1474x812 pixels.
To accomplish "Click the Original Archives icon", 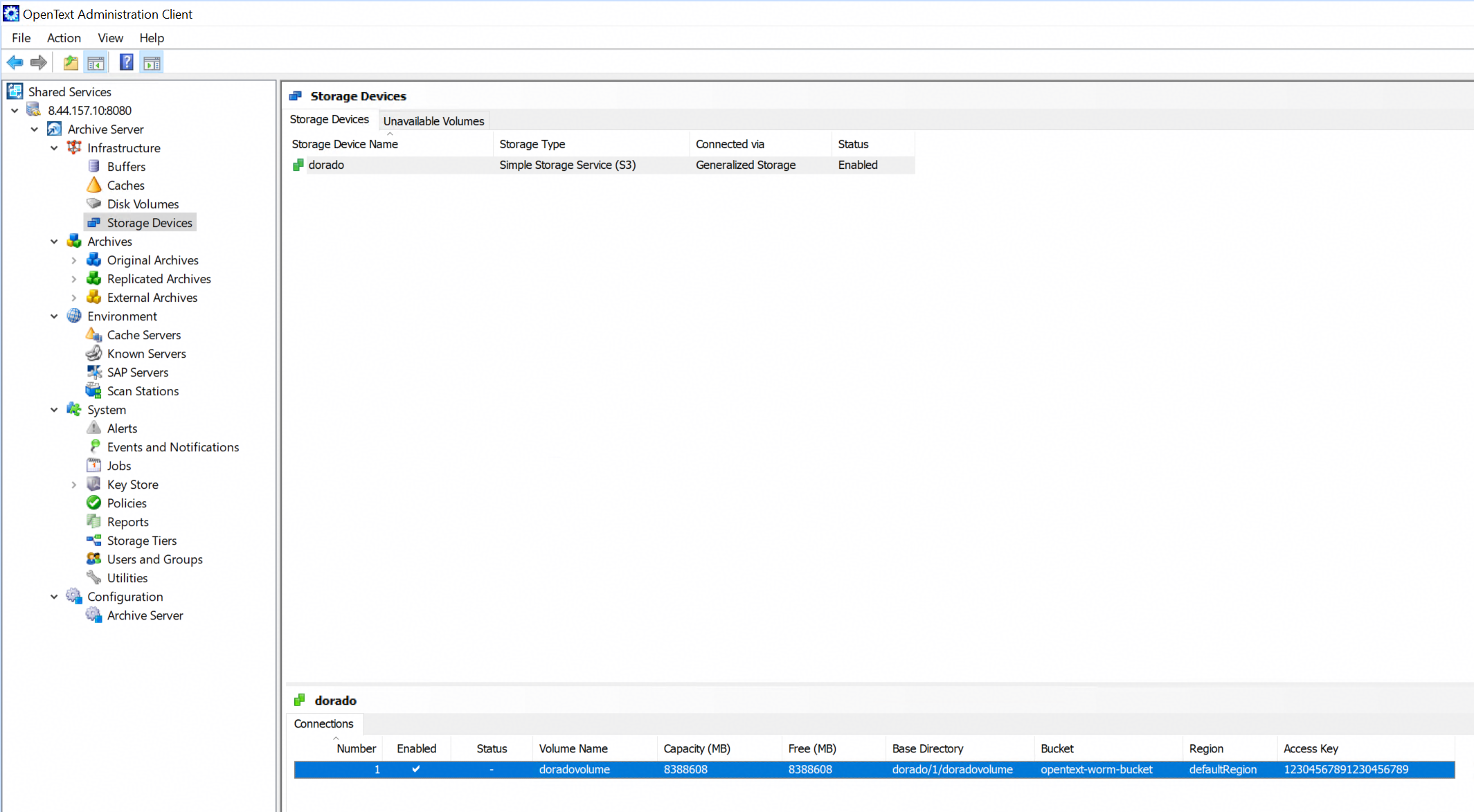I will pyautogui.click(x=94, y=260).
